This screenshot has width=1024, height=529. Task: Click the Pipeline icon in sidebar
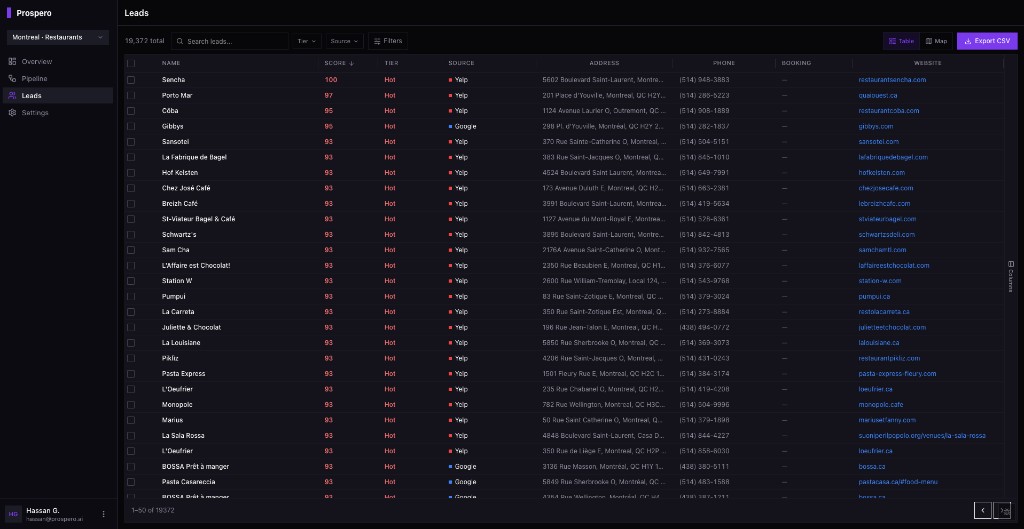click(x=12, y=78)
